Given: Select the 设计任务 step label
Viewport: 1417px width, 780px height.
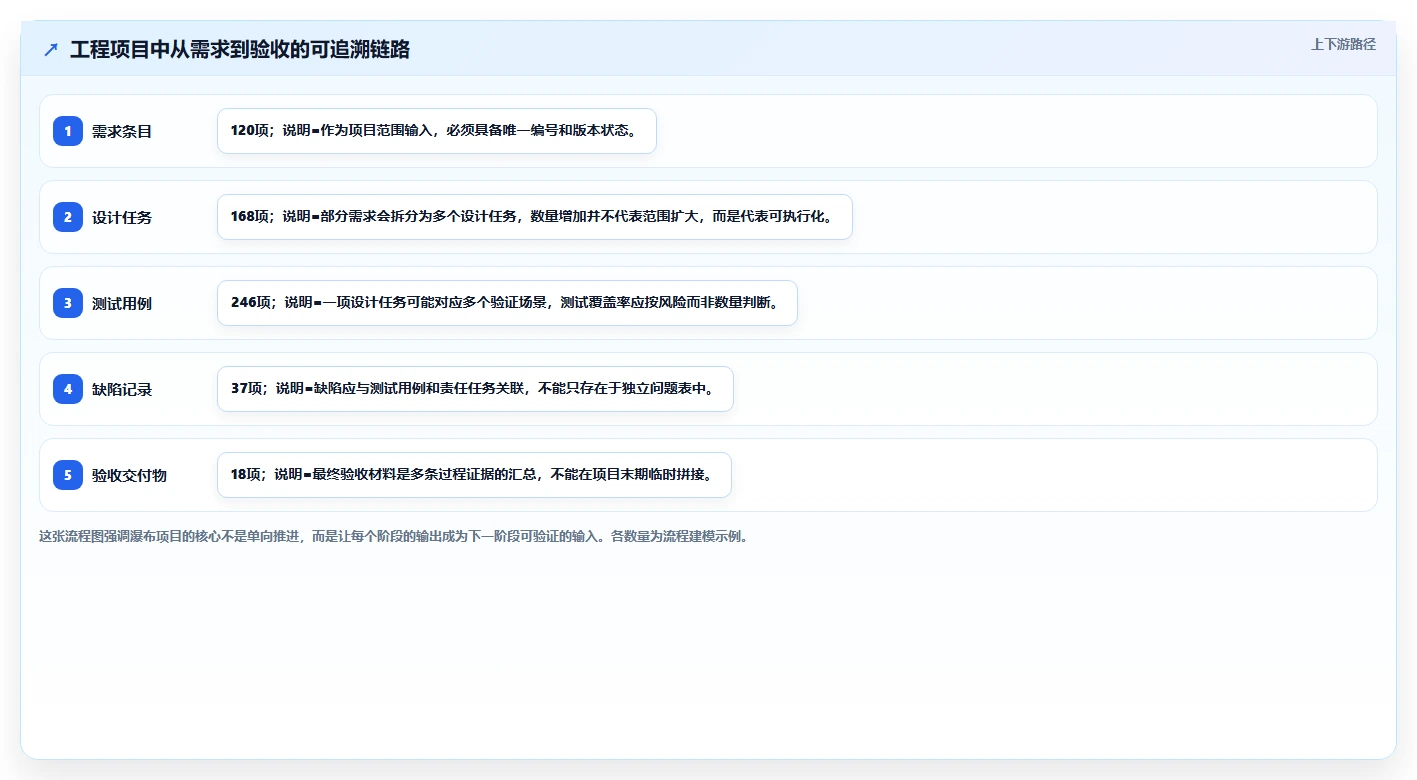Looking at the screenshot, I should click(122, 217).
